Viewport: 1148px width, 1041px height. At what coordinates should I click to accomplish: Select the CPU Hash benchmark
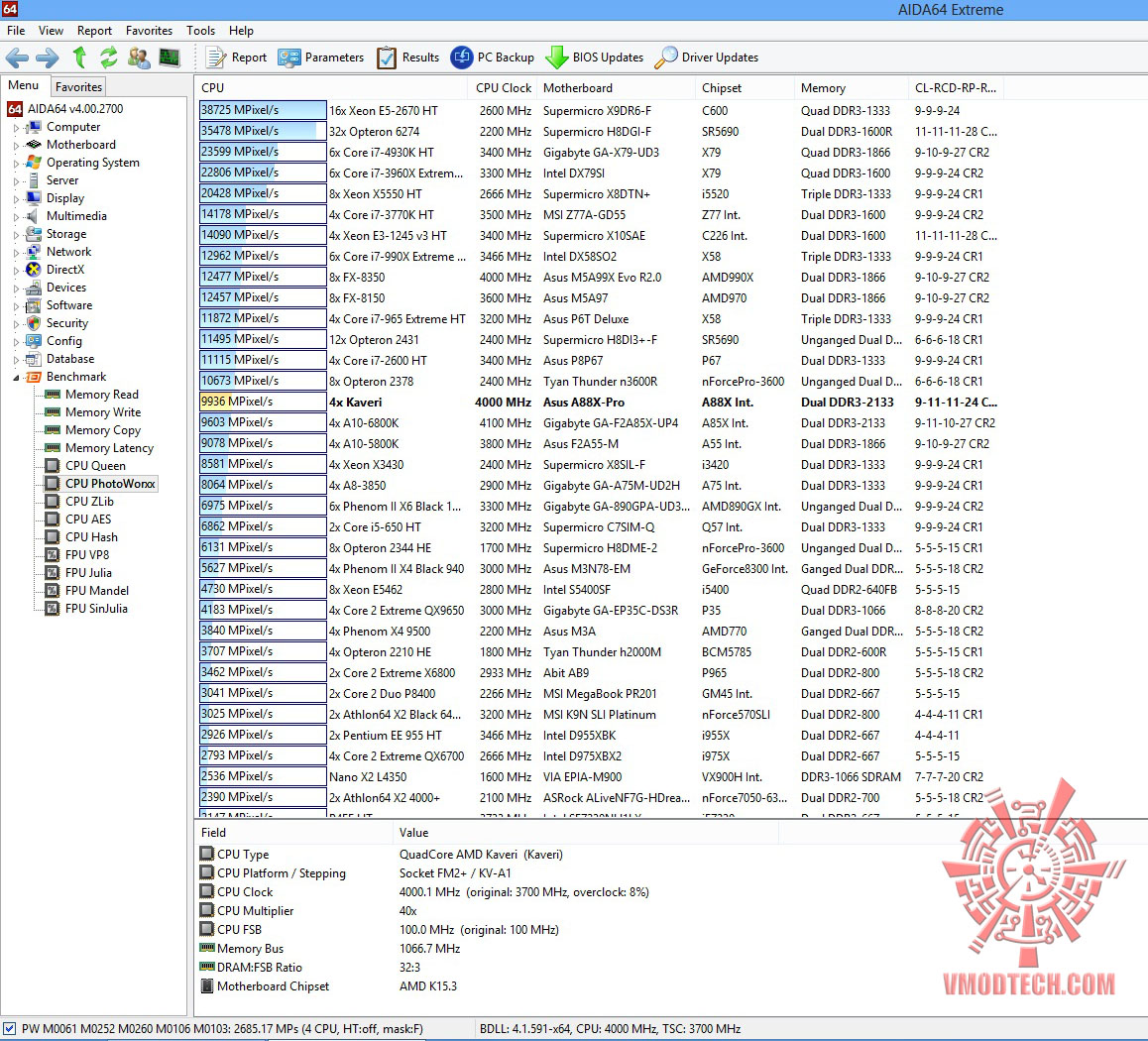pyautogui.click(x=91, y=537)
